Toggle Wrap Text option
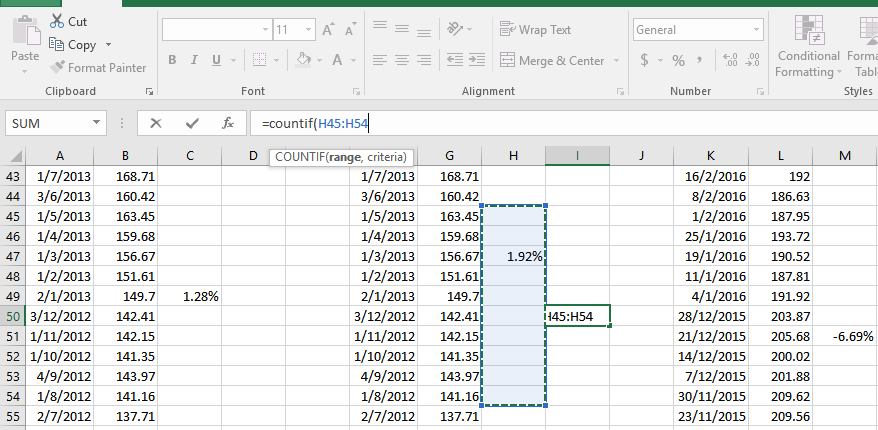Screen dimensions: 878x430 point(535,30)
